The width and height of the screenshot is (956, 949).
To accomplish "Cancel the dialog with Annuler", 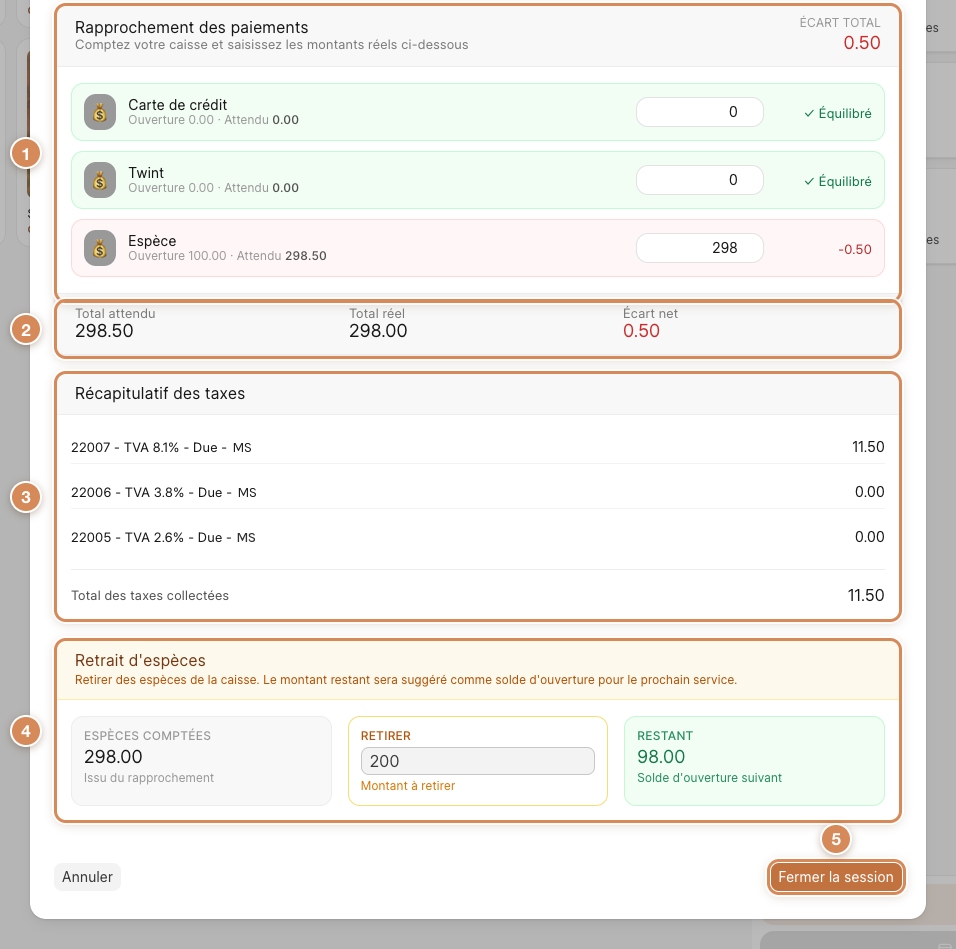I will coord(87,877).
